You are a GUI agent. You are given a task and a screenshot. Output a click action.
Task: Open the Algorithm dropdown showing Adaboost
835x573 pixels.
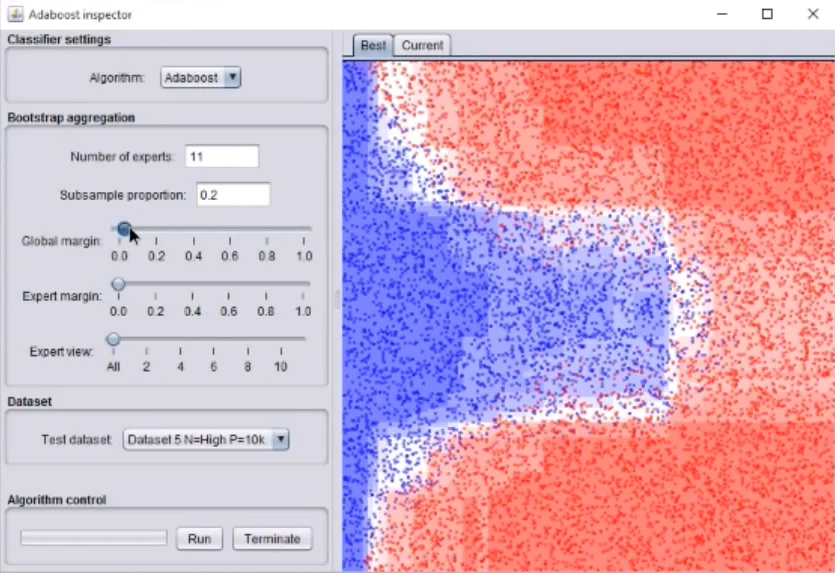201,77
